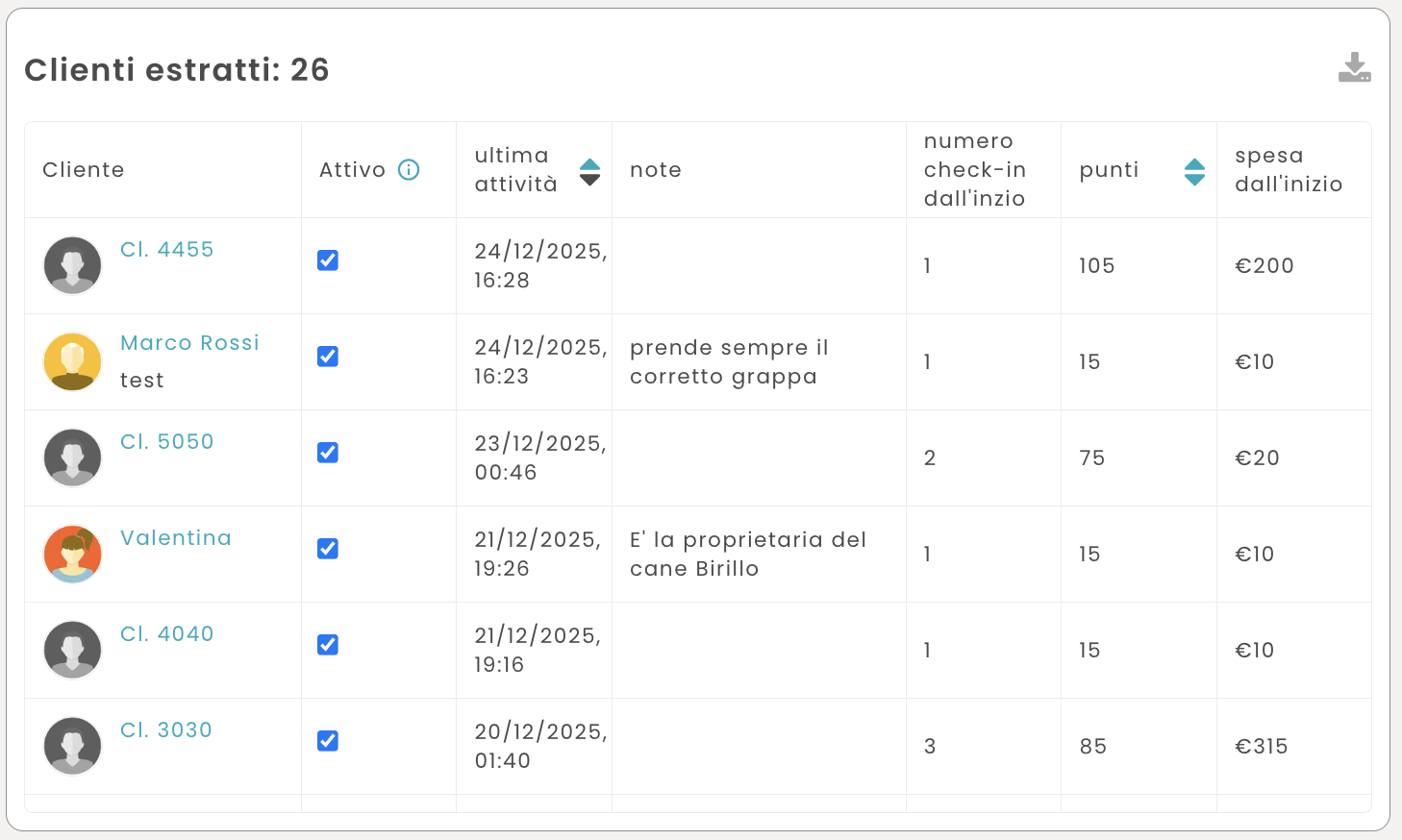The height and width of the screenshot is (840, 1402).
Task: Click the spesa dall'inizio column header
Action: click(x=1288, y=170)
